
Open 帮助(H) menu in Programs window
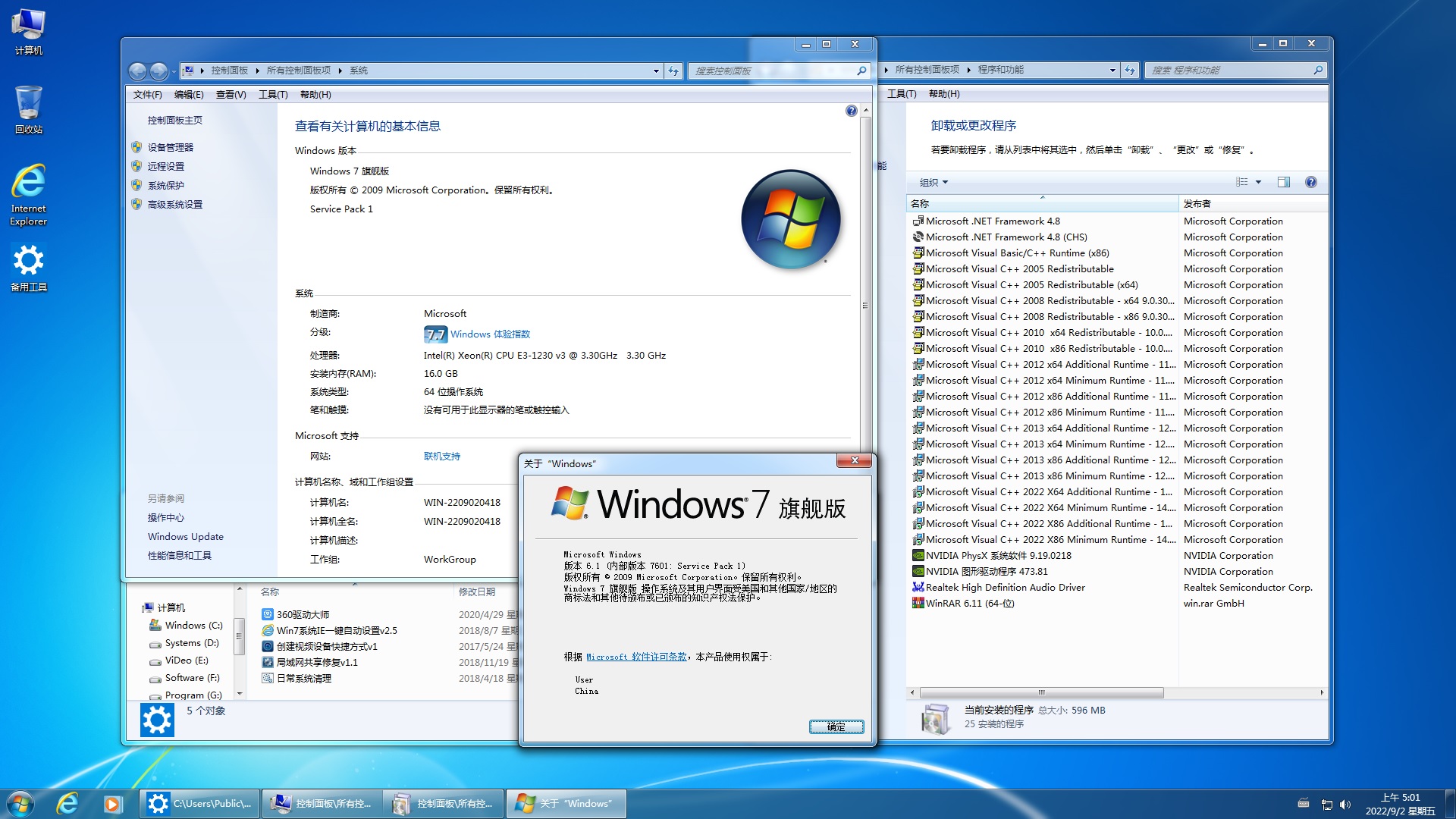[943, 94]
